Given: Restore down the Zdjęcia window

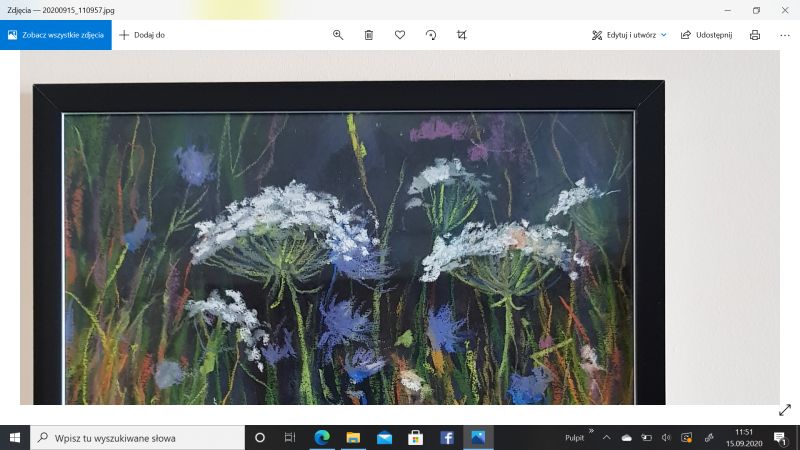Looking at the screenshot, I should pos(756,10).
